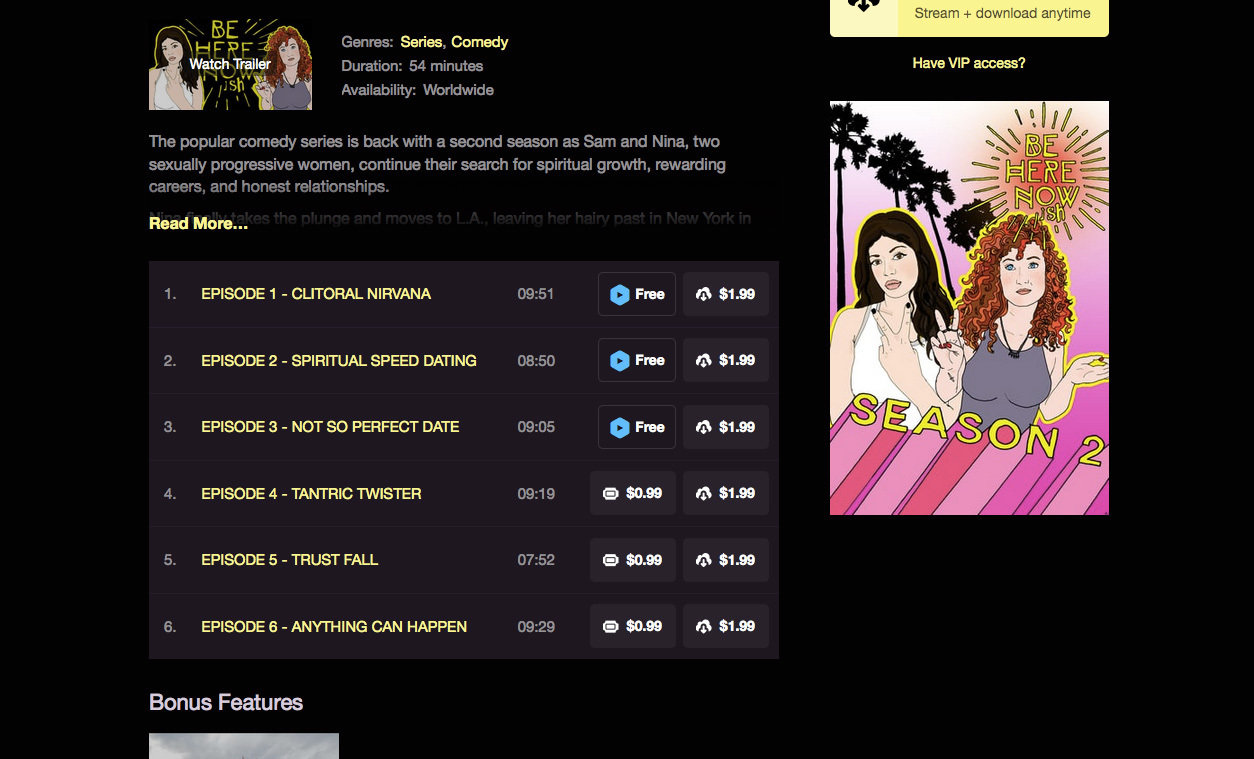Click the Duration 54 minutes text
Image resolution: width=1254 pixels, height=759 pixels.
tap(412, 66)
